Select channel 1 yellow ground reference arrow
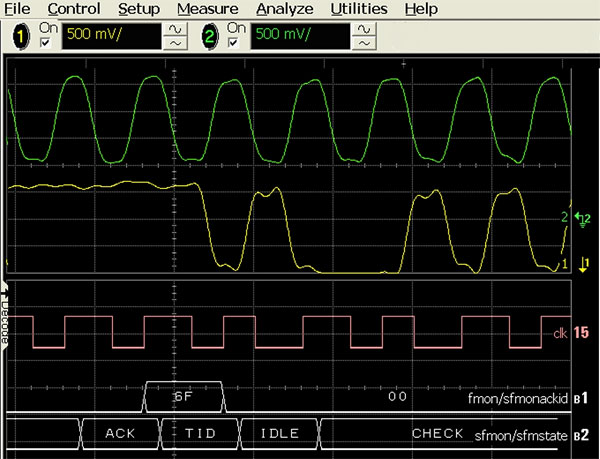The image size is (600, 459). tap(584, 265)
